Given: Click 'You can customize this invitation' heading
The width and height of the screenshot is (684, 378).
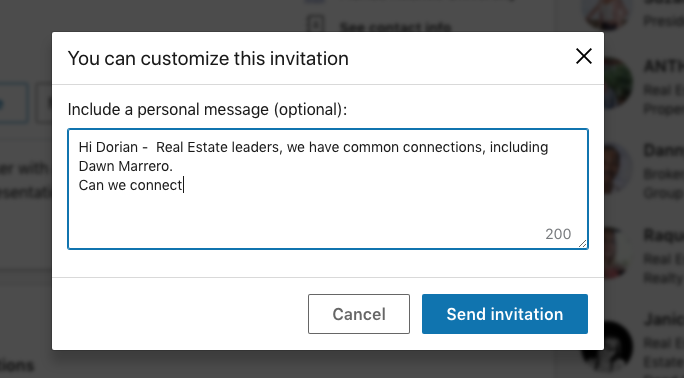Looking at the screenshot, I should point(208,58).
